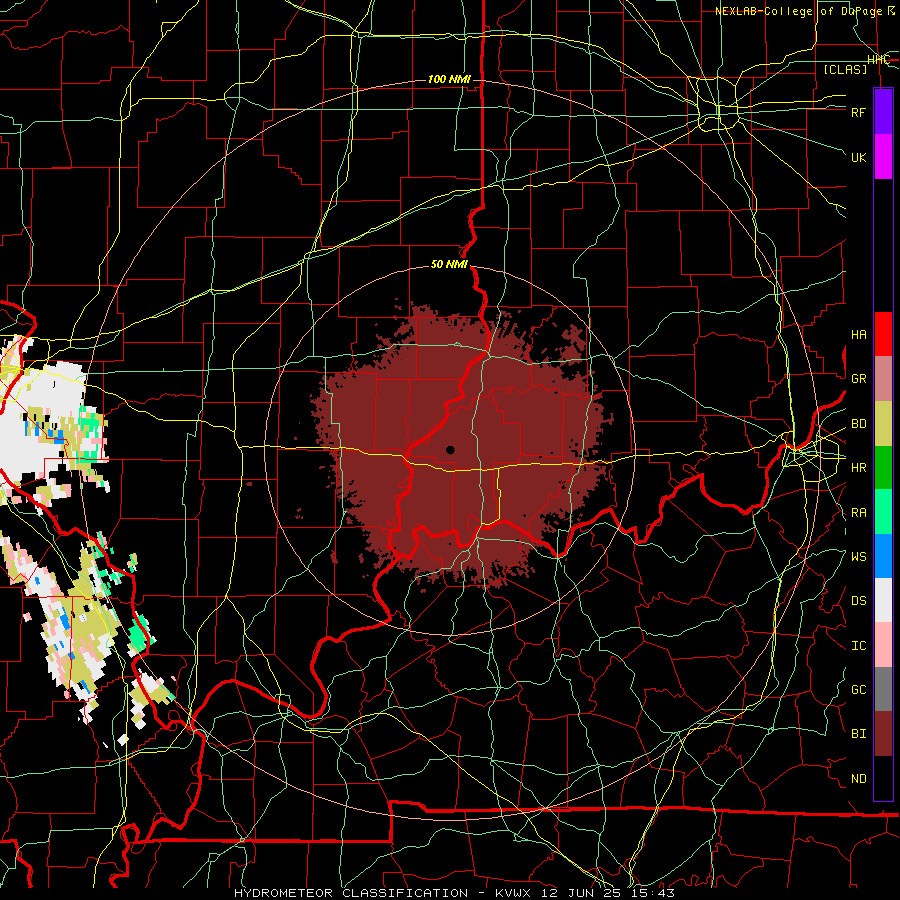Click the 100 NMI range ring label
Image resolution: width=900 pixels, height=900 pixels.
[x=449, y=79]
